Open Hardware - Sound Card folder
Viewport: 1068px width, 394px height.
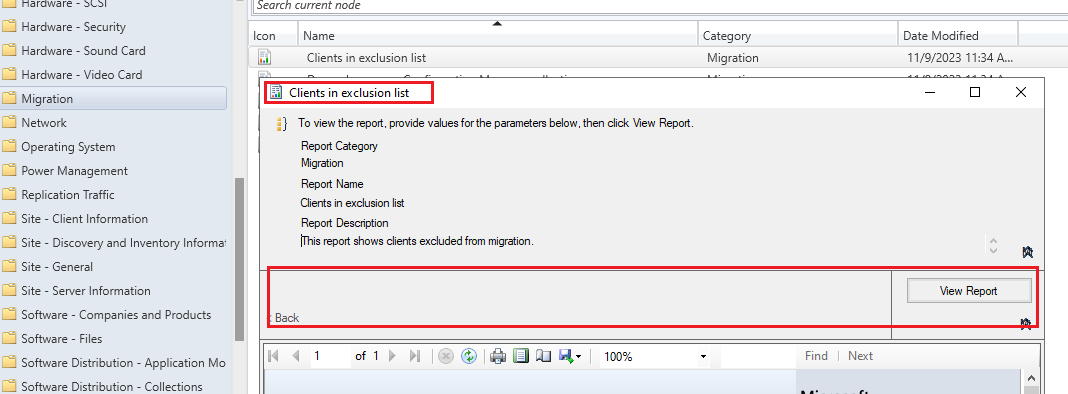click(83, 51)
